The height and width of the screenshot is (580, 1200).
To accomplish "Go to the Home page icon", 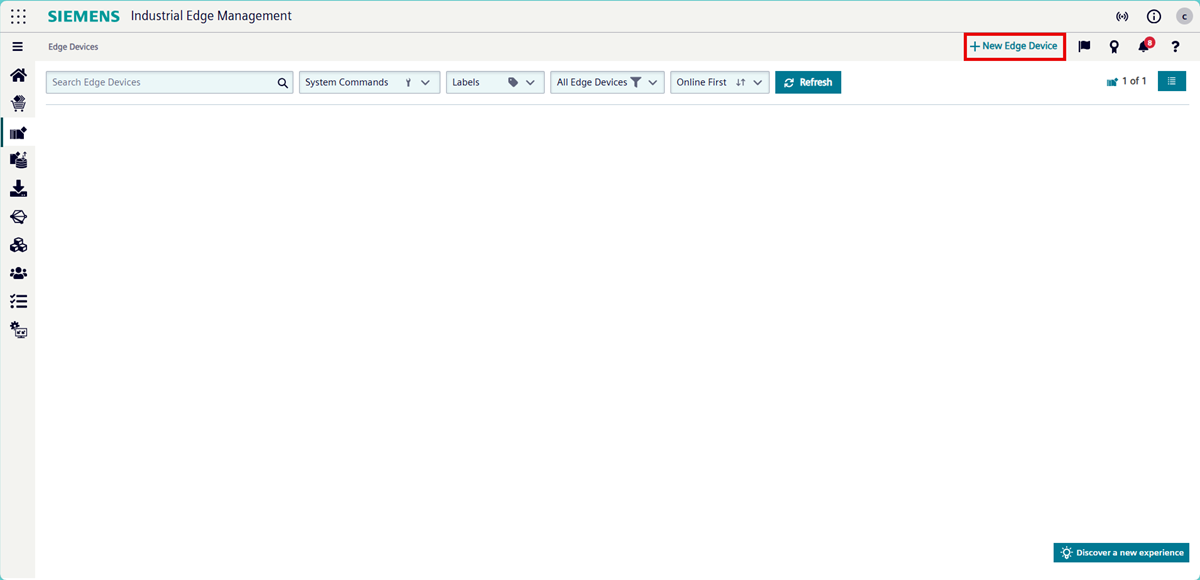I will tap(18, 76).
